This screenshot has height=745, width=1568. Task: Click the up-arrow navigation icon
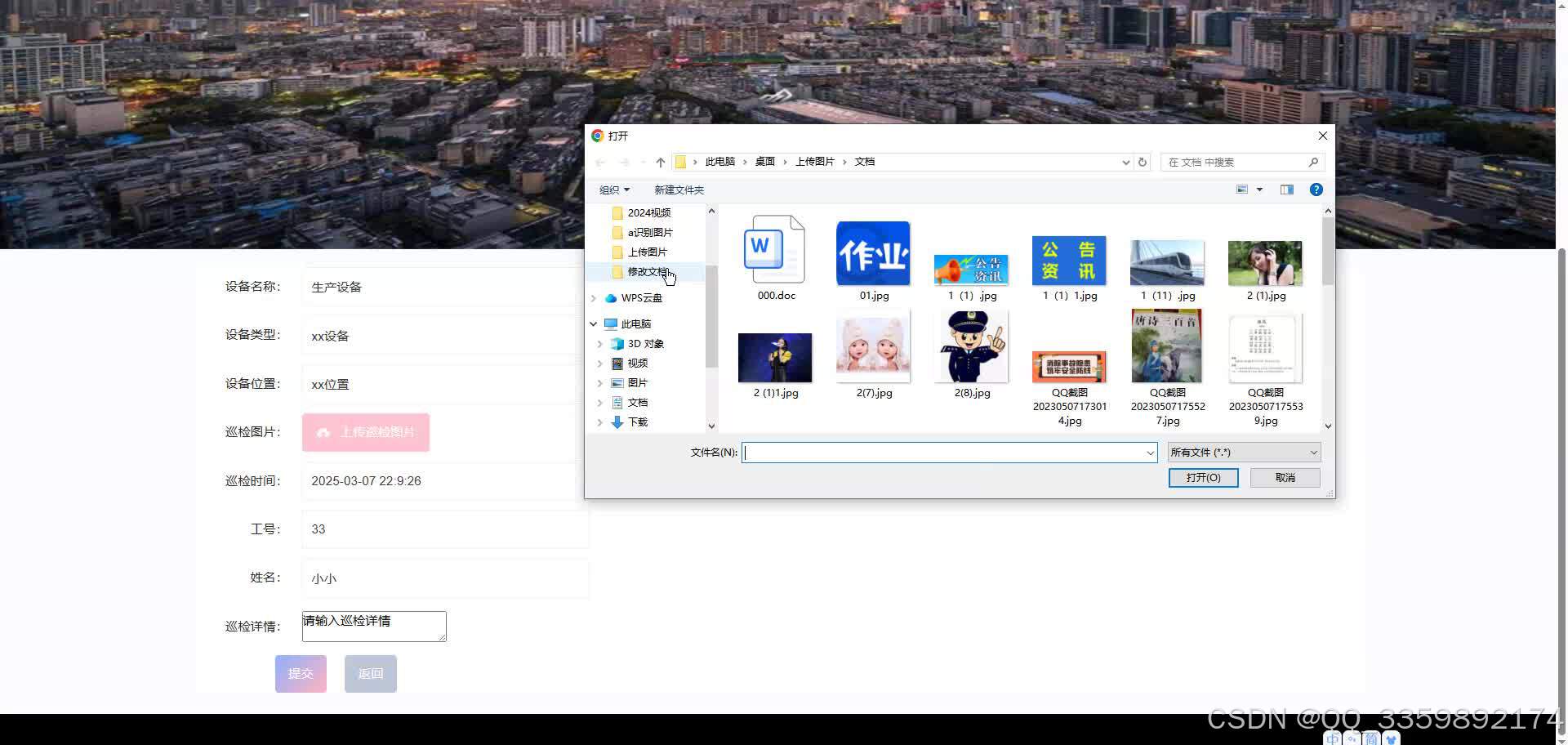(661, 162)
